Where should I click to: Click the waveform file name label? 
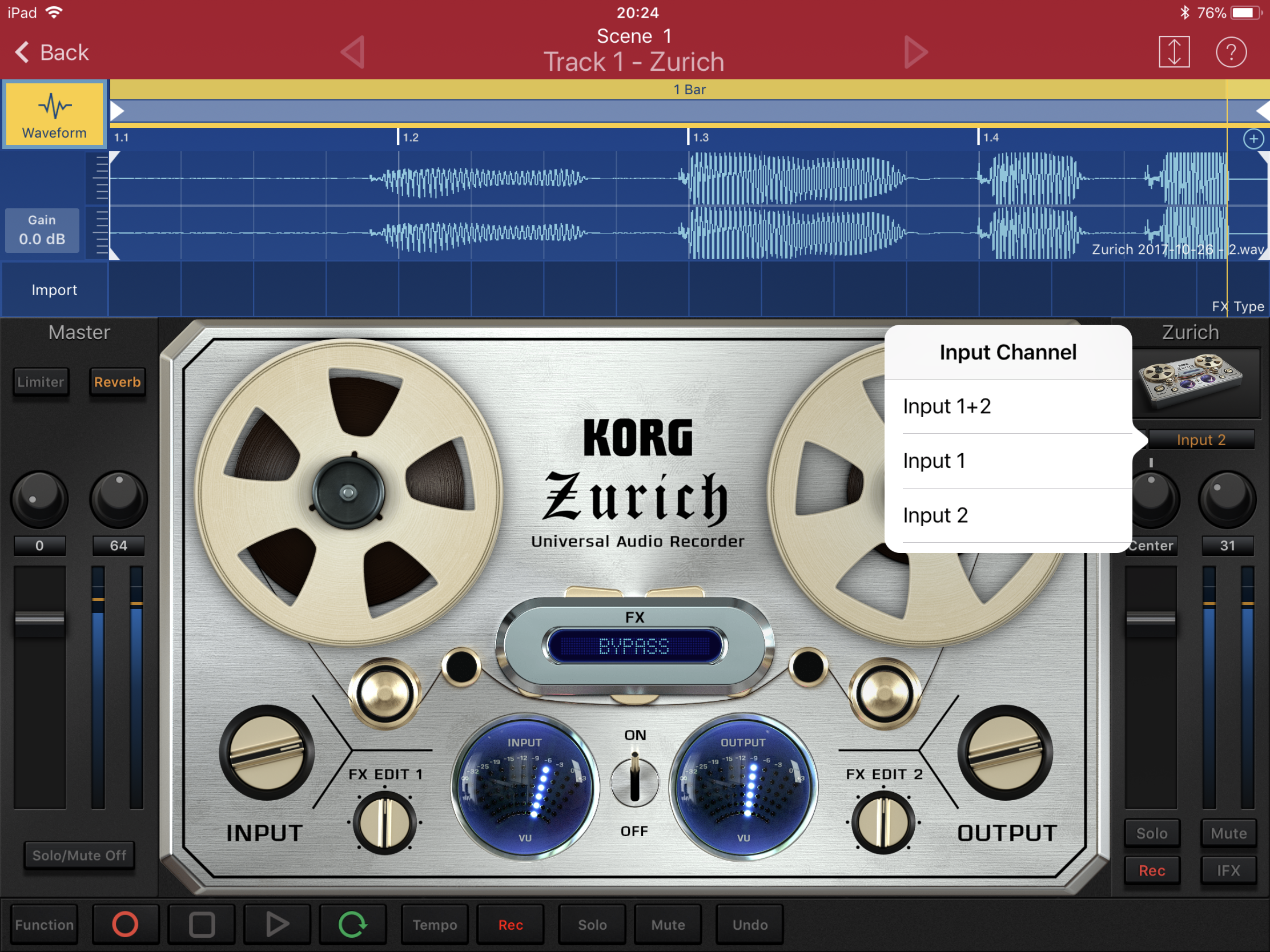1178,249
